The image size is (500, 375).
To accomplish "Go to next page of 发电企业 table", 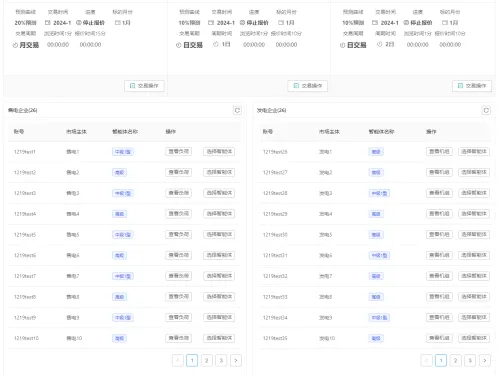I will (x=485, y=360).
